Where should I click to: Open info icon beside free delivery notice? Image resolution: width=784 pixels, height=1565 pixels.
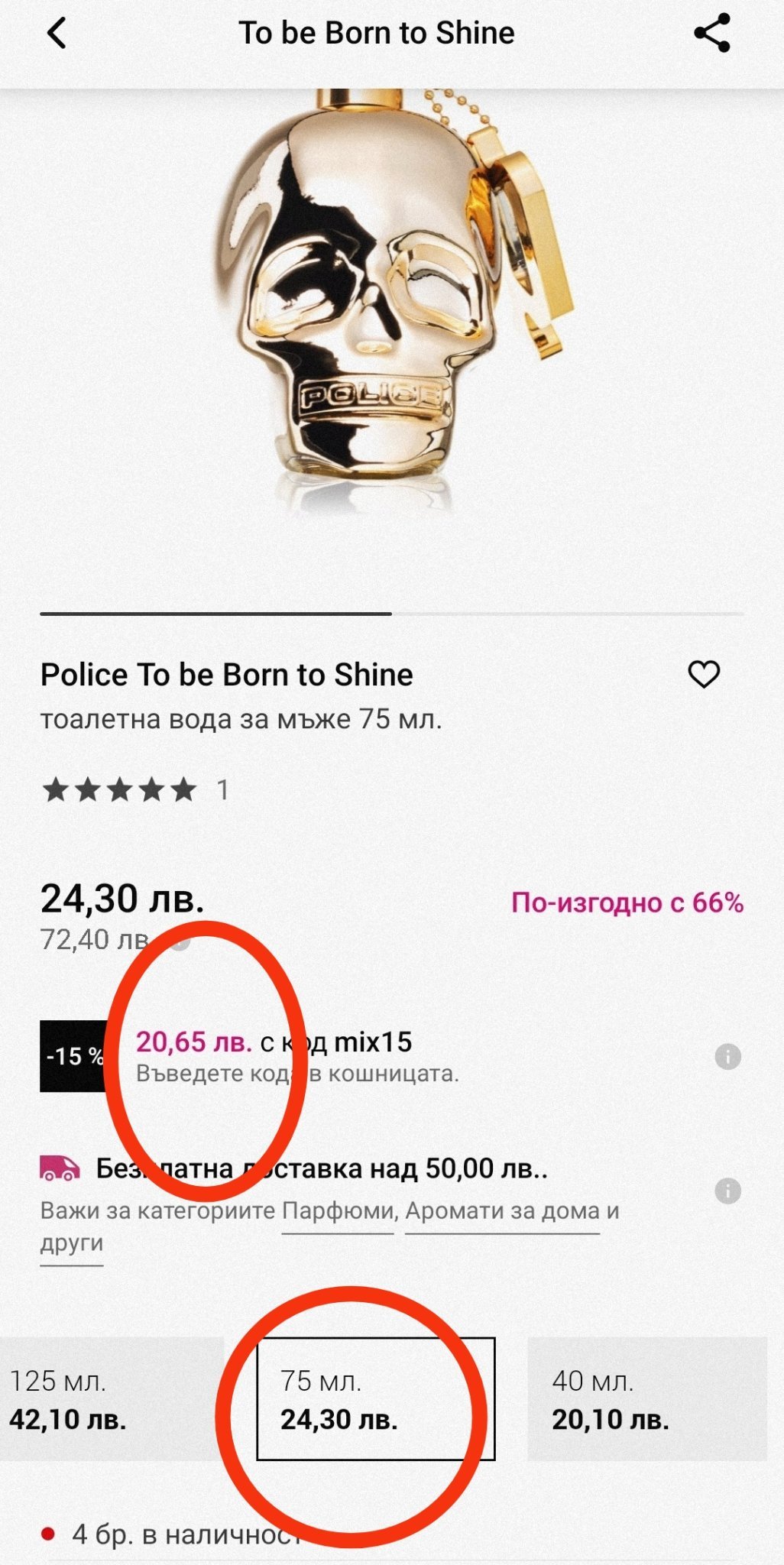727,1191
